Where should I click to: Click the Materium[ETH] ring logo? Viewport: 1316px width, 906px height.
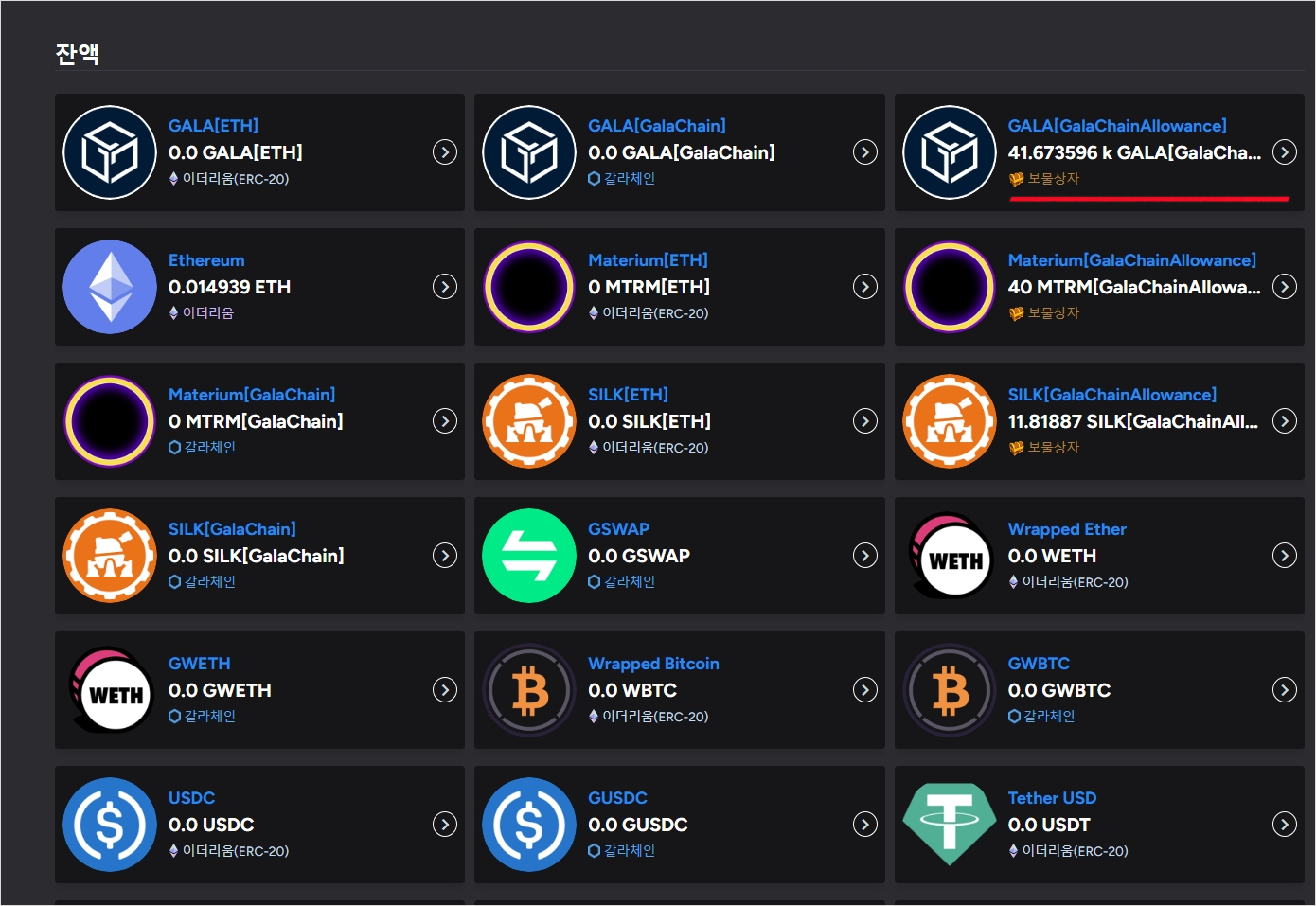point(529,287)
